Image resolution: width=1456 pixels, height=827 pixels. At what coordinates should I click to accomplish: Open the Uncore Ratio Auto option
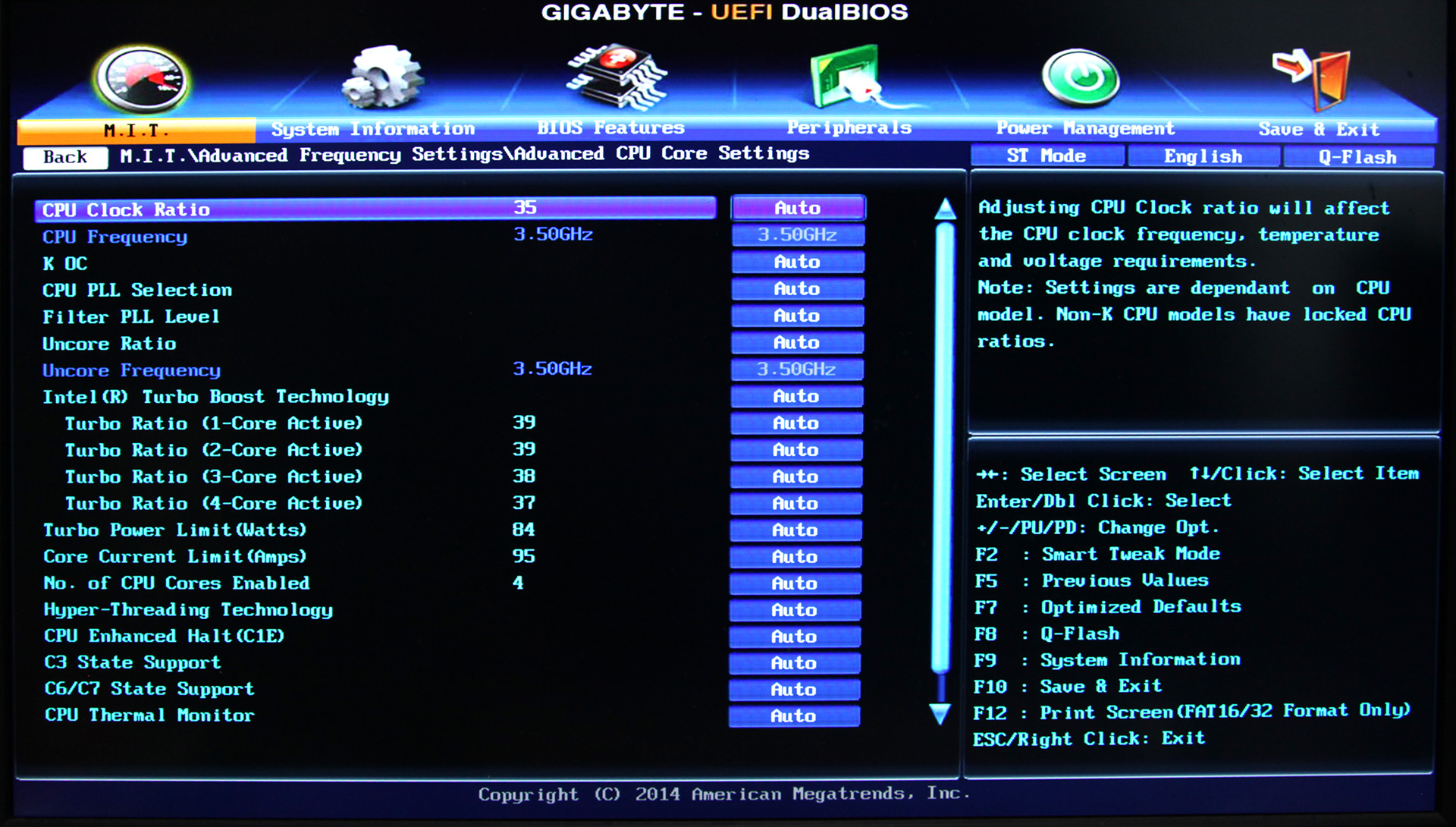[x=796, y=343]
